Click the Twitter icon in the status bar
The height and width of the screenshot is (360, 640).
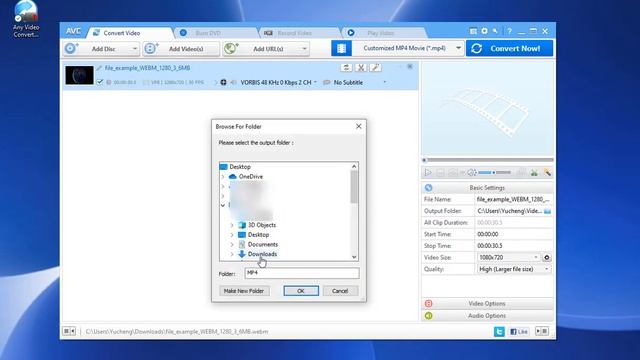click(499, 331)
